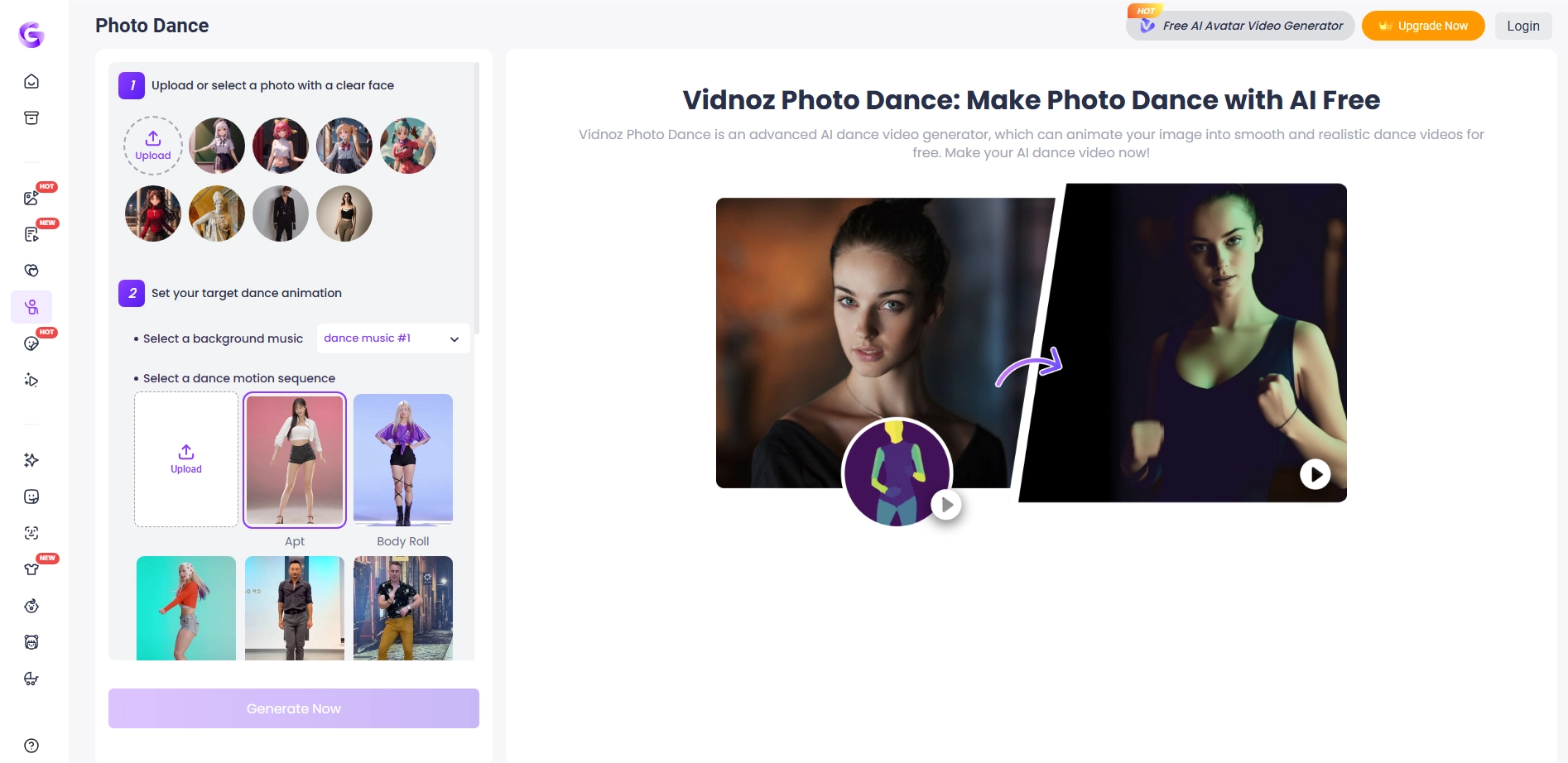Click the Login button

[1522, 26]
